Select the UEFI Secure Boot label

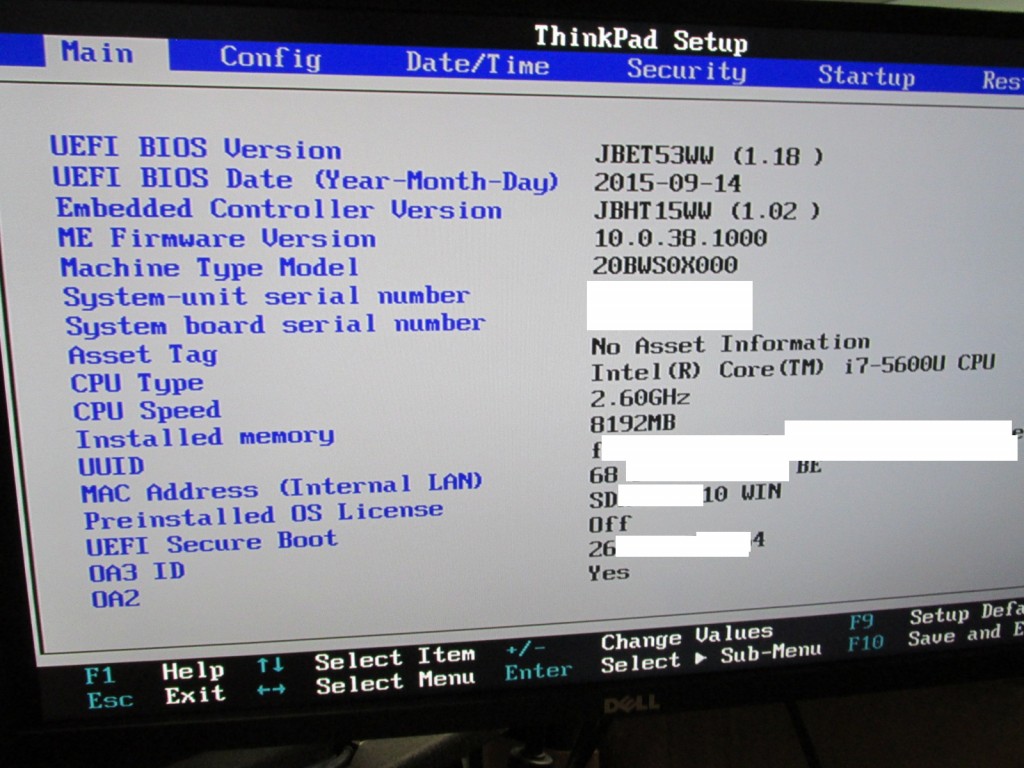click(212, 543)
